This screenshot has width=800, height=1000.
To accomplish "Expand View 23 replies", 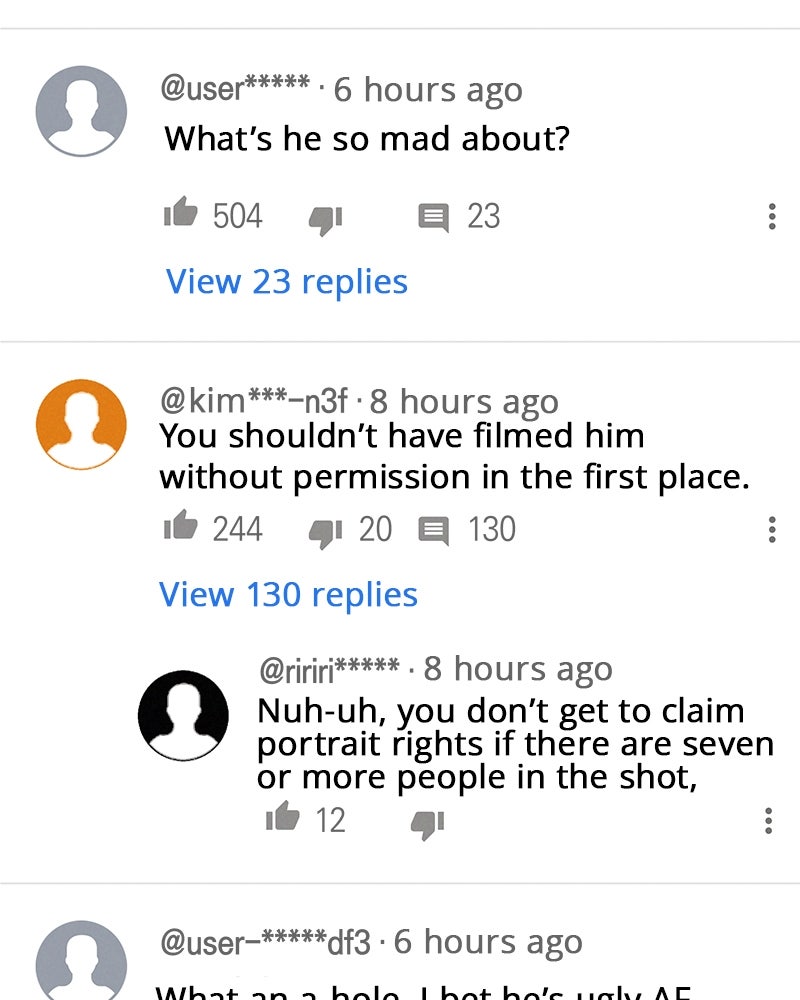I will pos(286,282).
